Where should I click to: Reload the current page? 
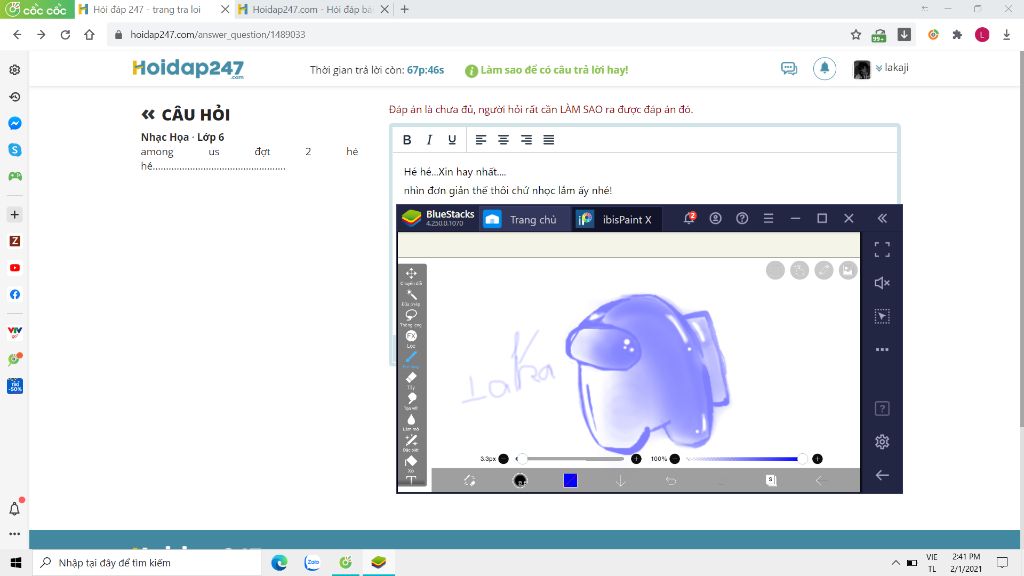coord(65,35)
